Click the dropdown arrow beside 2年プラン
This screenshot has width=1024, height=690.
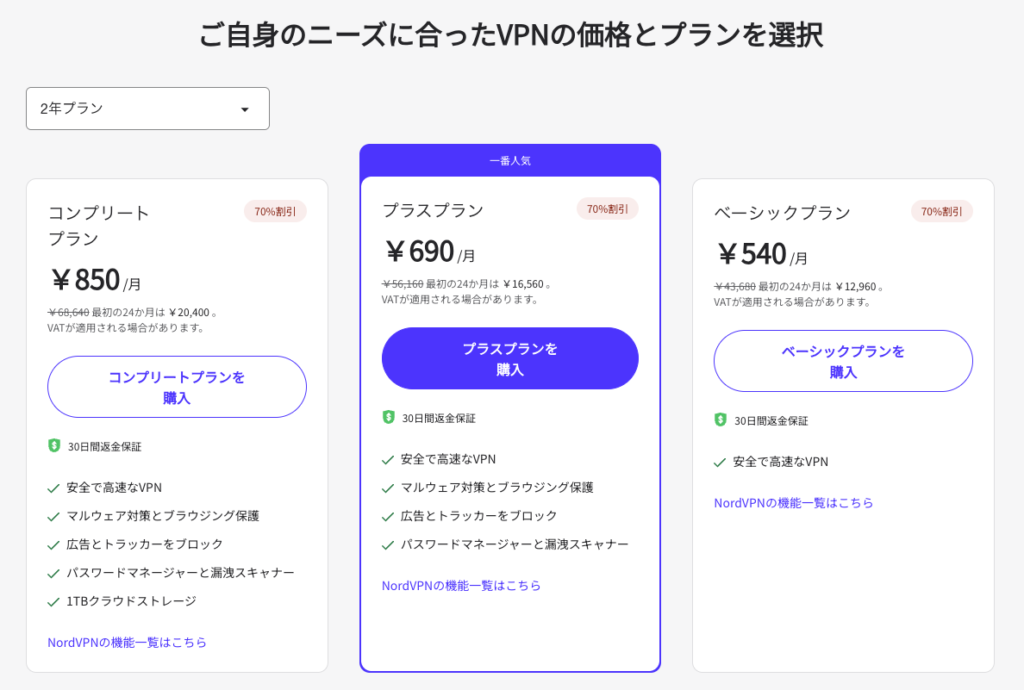point(245,110)
